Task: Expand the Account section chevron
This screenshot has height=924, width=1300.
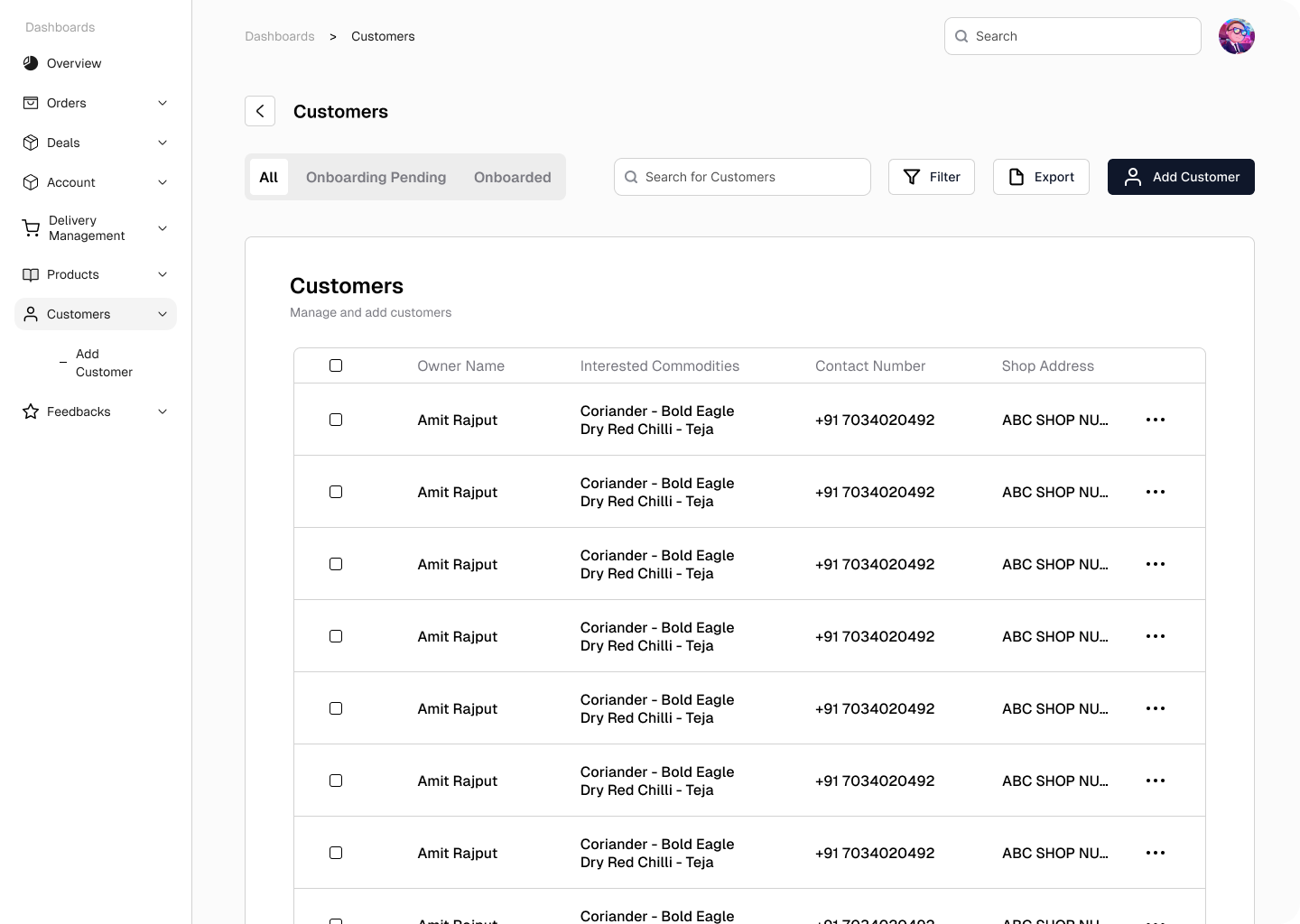Action: pos(162,182)
